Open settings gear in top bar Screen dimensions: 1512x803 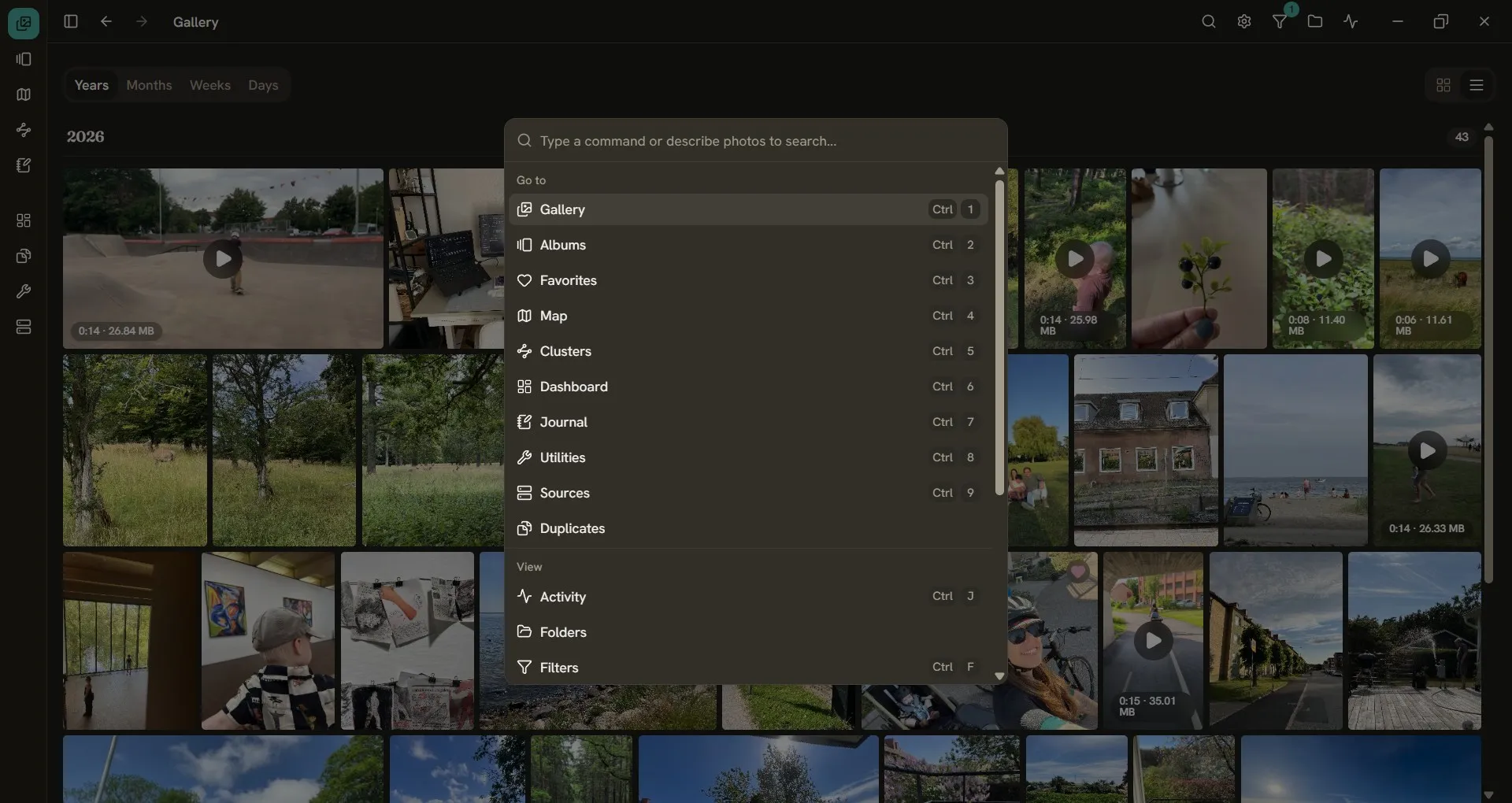click(x=1244, y=22)
